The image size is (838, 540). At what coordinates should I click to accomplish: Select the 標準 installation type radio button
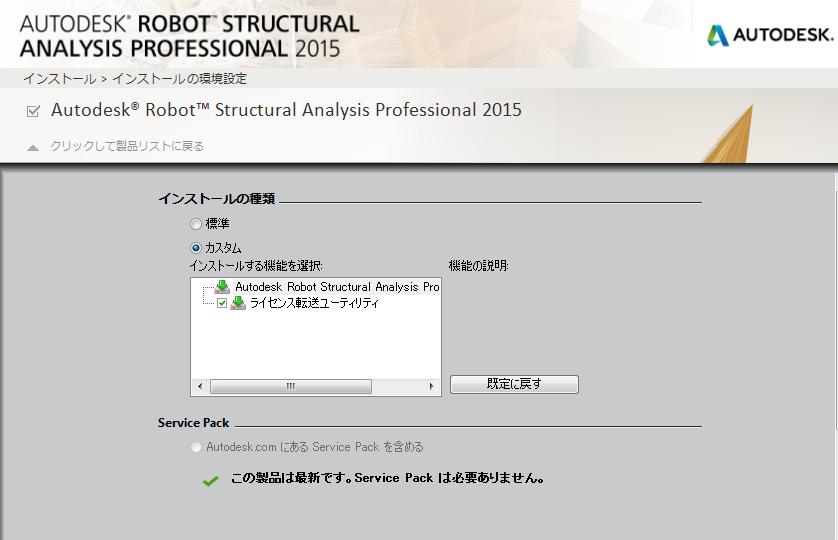pos(196,224)
